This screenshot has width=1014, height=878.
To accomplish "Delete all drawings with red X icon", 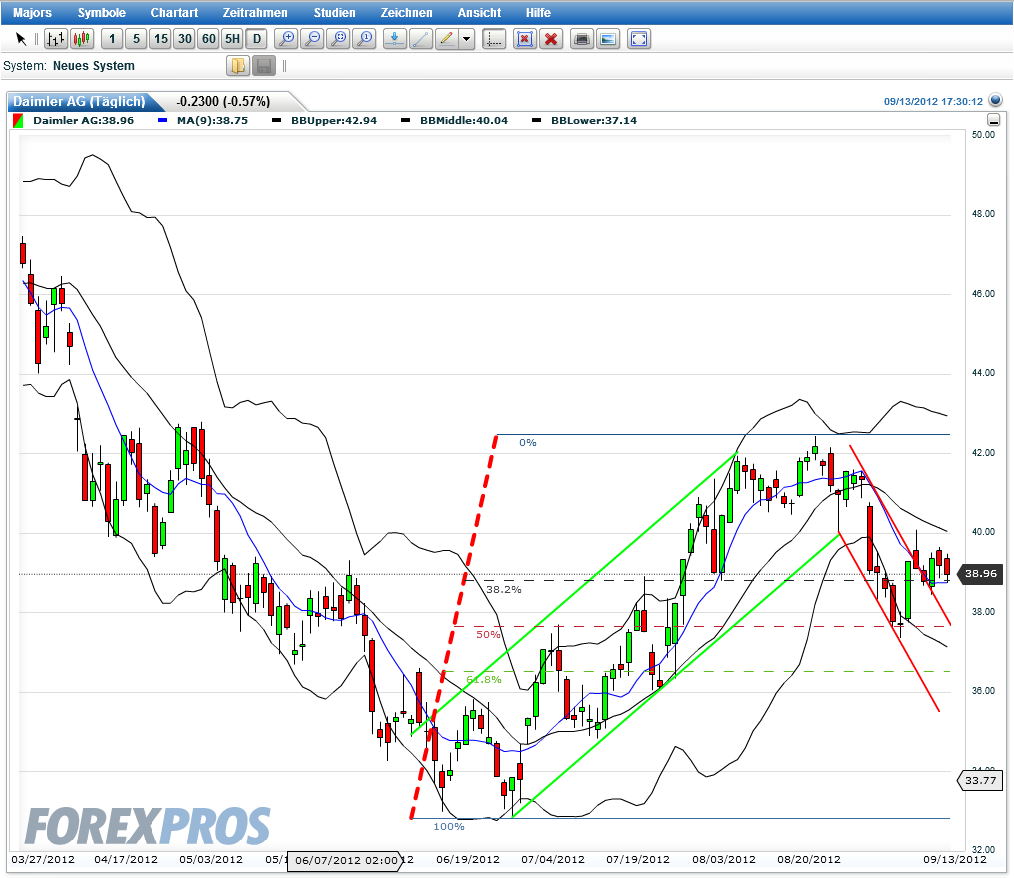I will pyautogui.click(x=551, y=38).
